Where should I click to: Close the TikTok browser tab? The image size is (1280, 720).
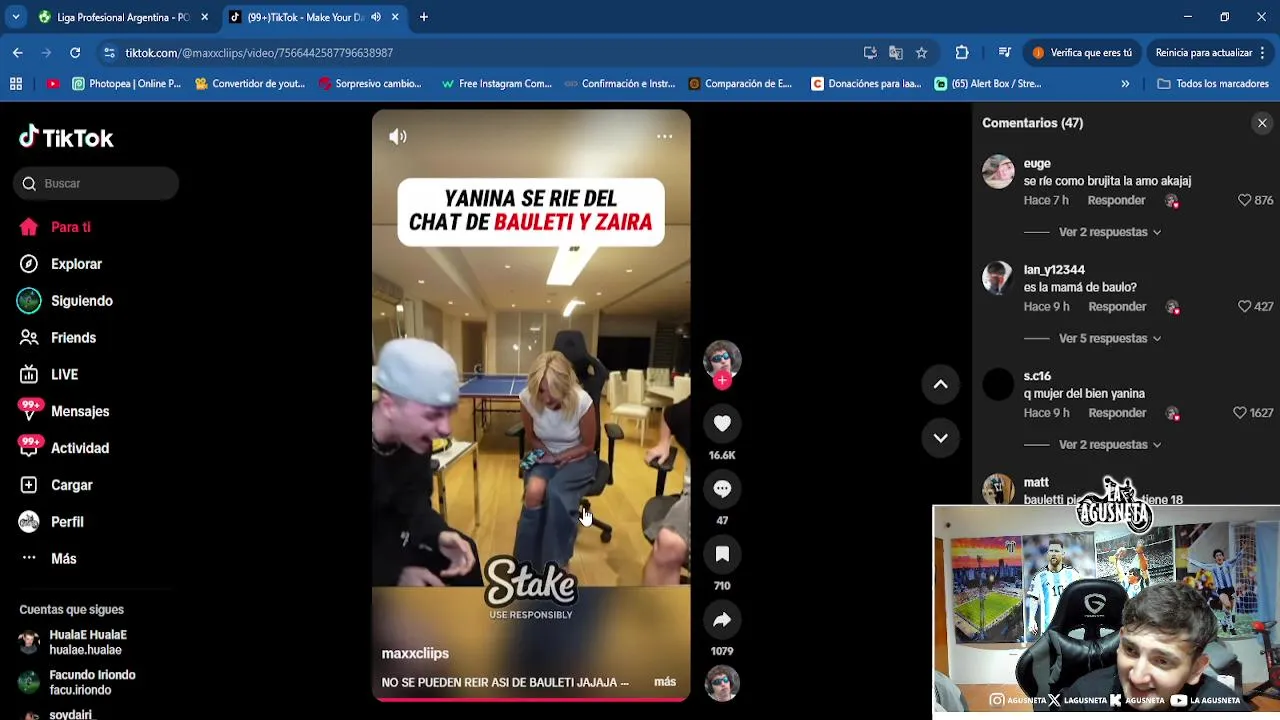coord(395,17)
